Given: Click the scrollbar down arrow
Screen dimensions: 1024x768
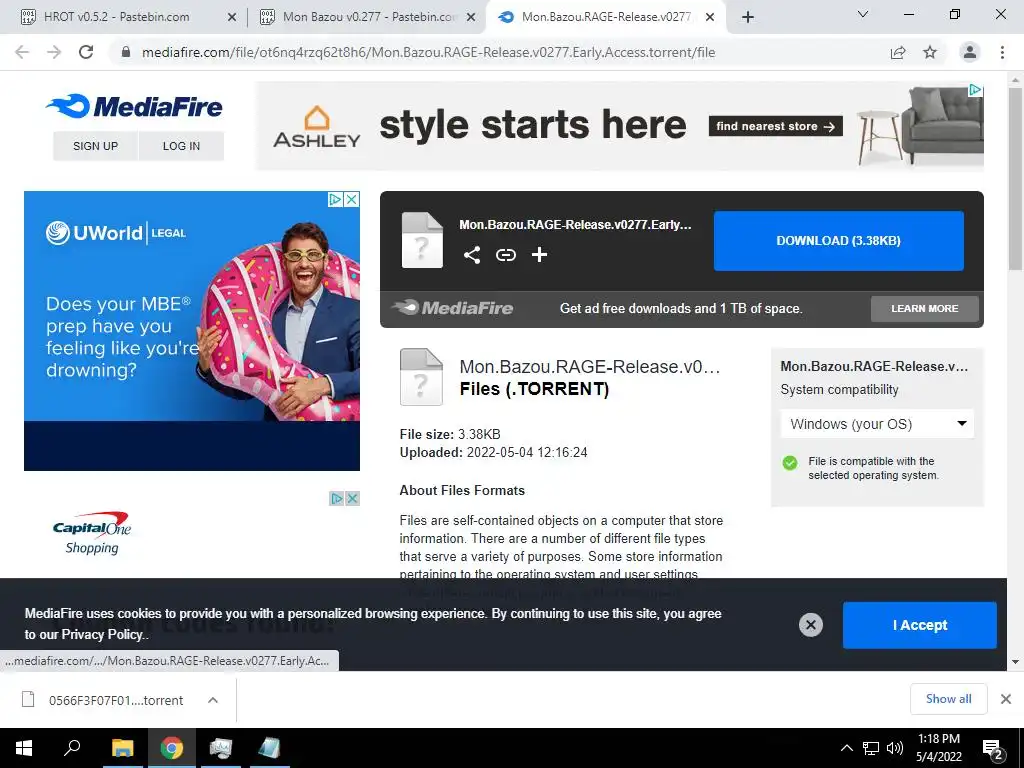Looking at the screenshot, I should (1016, 662).
